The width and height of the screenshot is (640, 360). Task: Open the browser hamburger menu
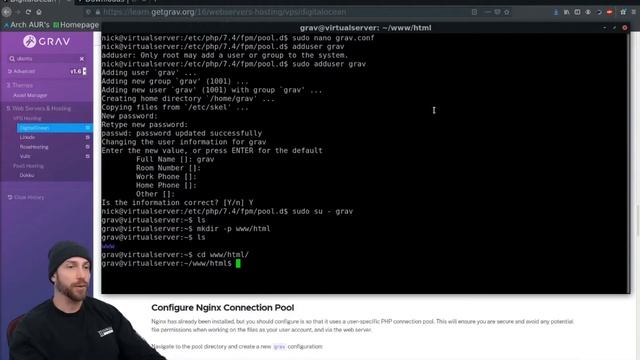pos(634,12)
